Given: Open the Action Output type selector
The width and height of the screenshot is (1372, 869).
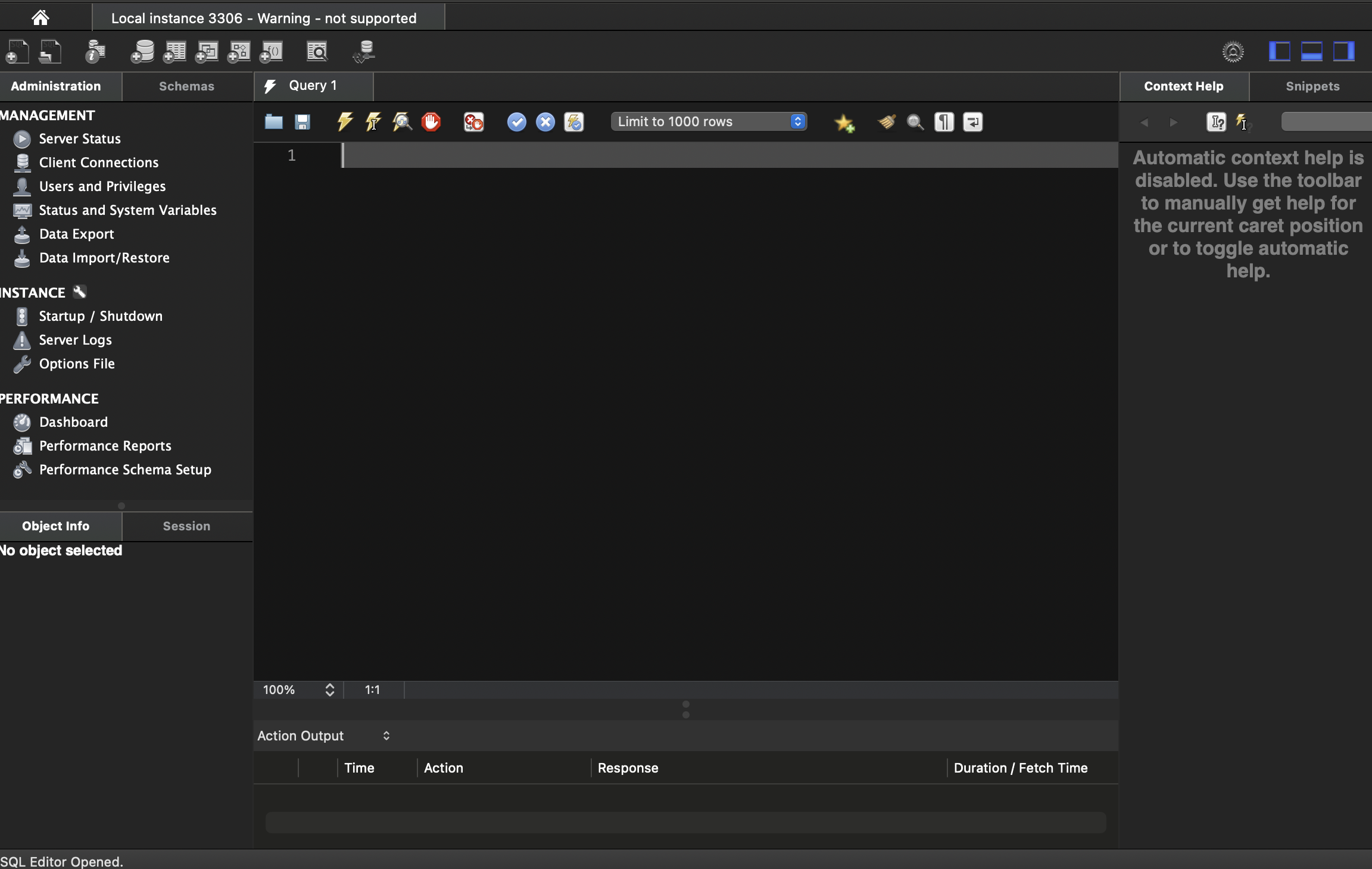Looking at the screenshot, I should (x=324, y=736).
